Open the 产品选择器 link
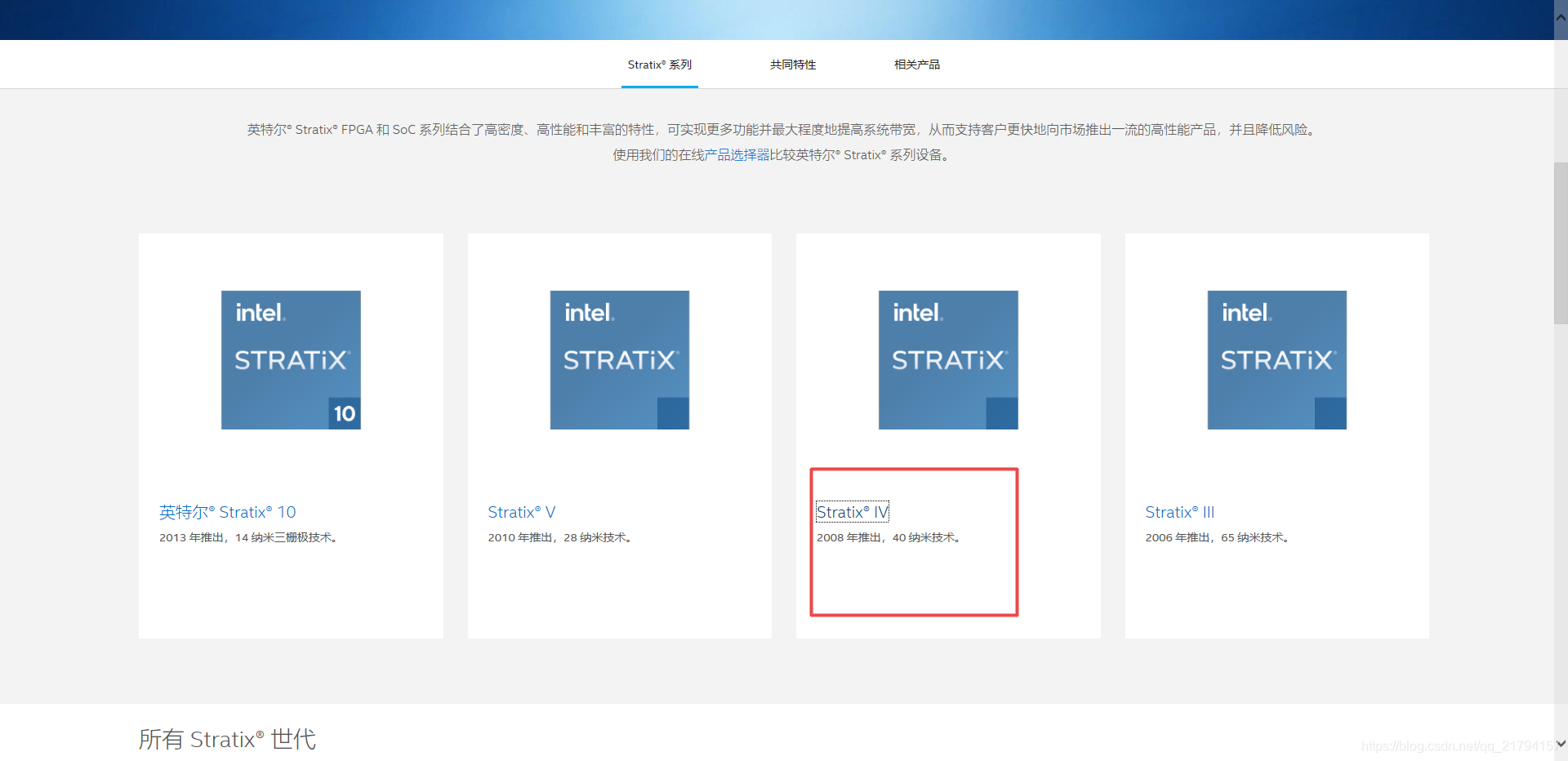 point(737,155)
